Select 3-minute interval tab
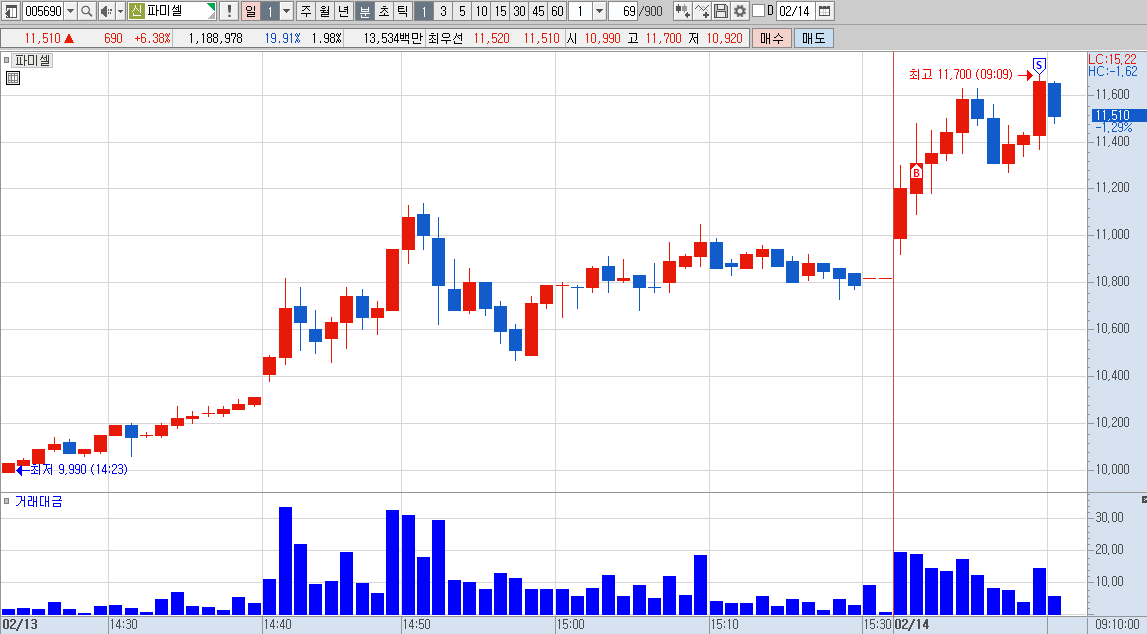1147x634 pixels. click(443, 11)
